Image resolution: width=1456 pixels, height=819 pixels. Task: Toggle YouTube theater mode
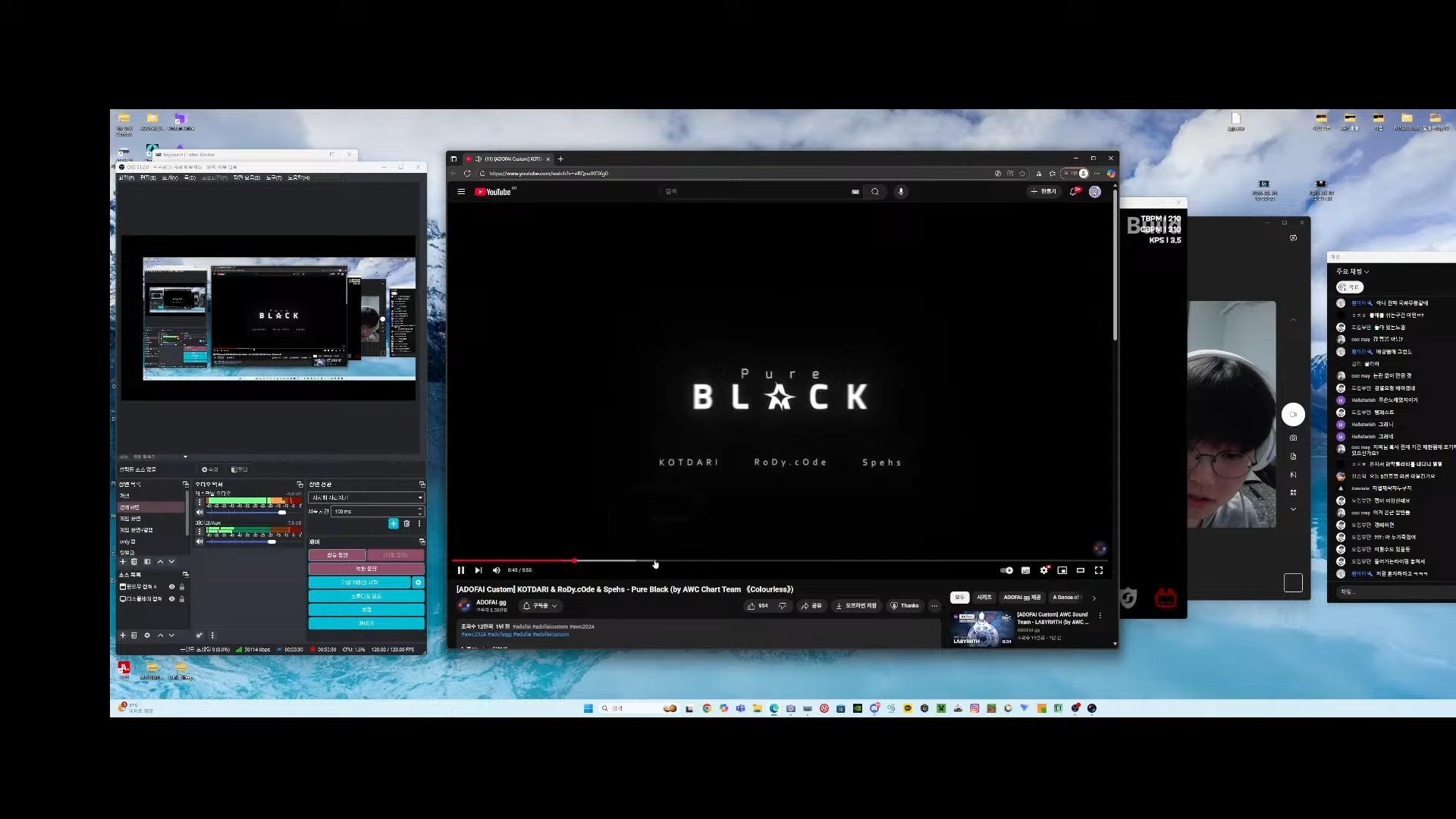(1081, 570)
